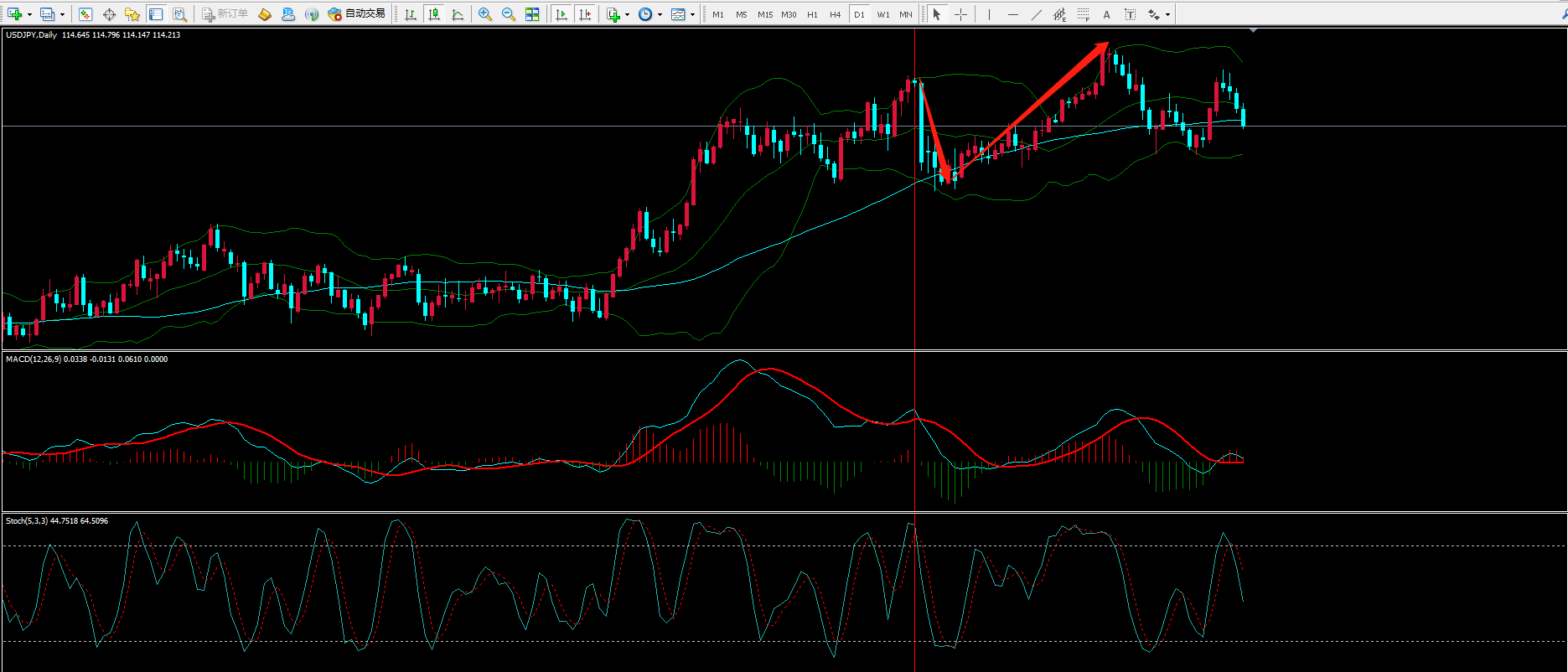Switch chart to line chart mode

[x=458, y=14]
